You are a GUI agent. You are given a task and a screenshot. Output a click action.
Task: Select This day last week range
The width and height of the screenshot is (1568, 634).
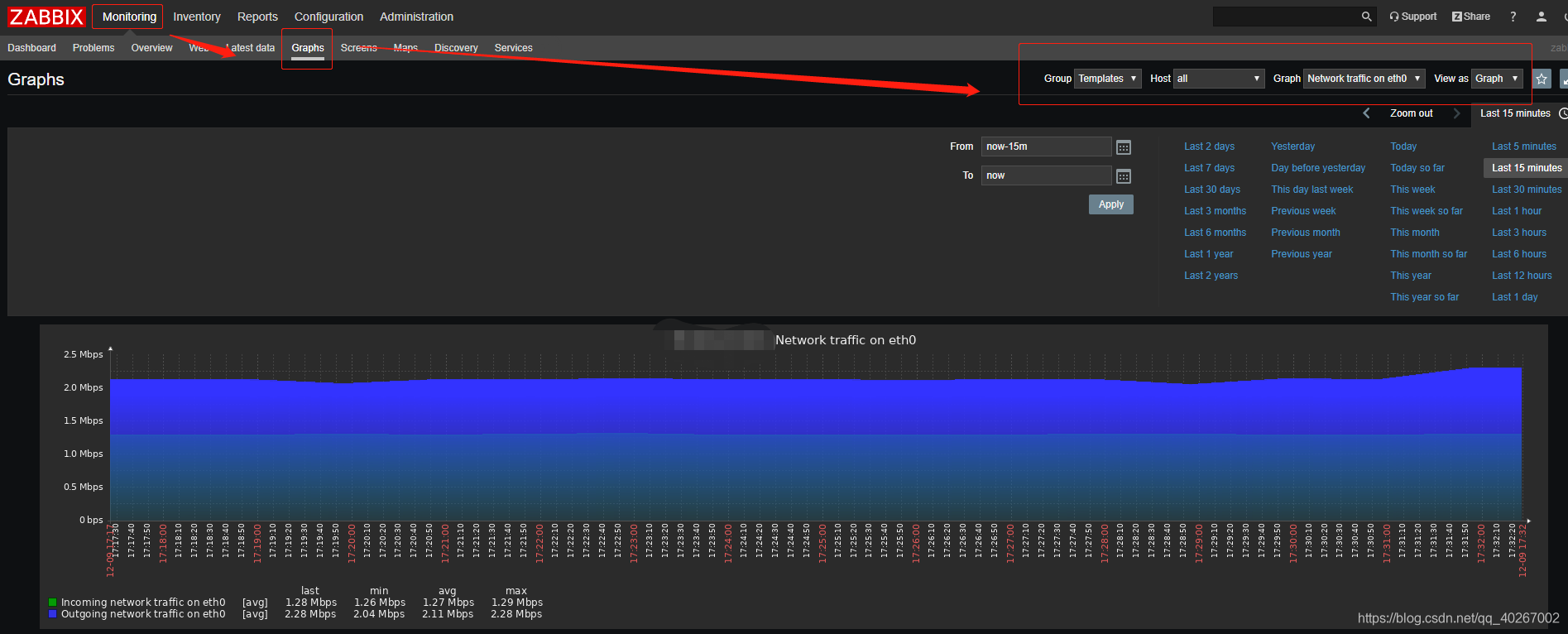click(1312, 190)
